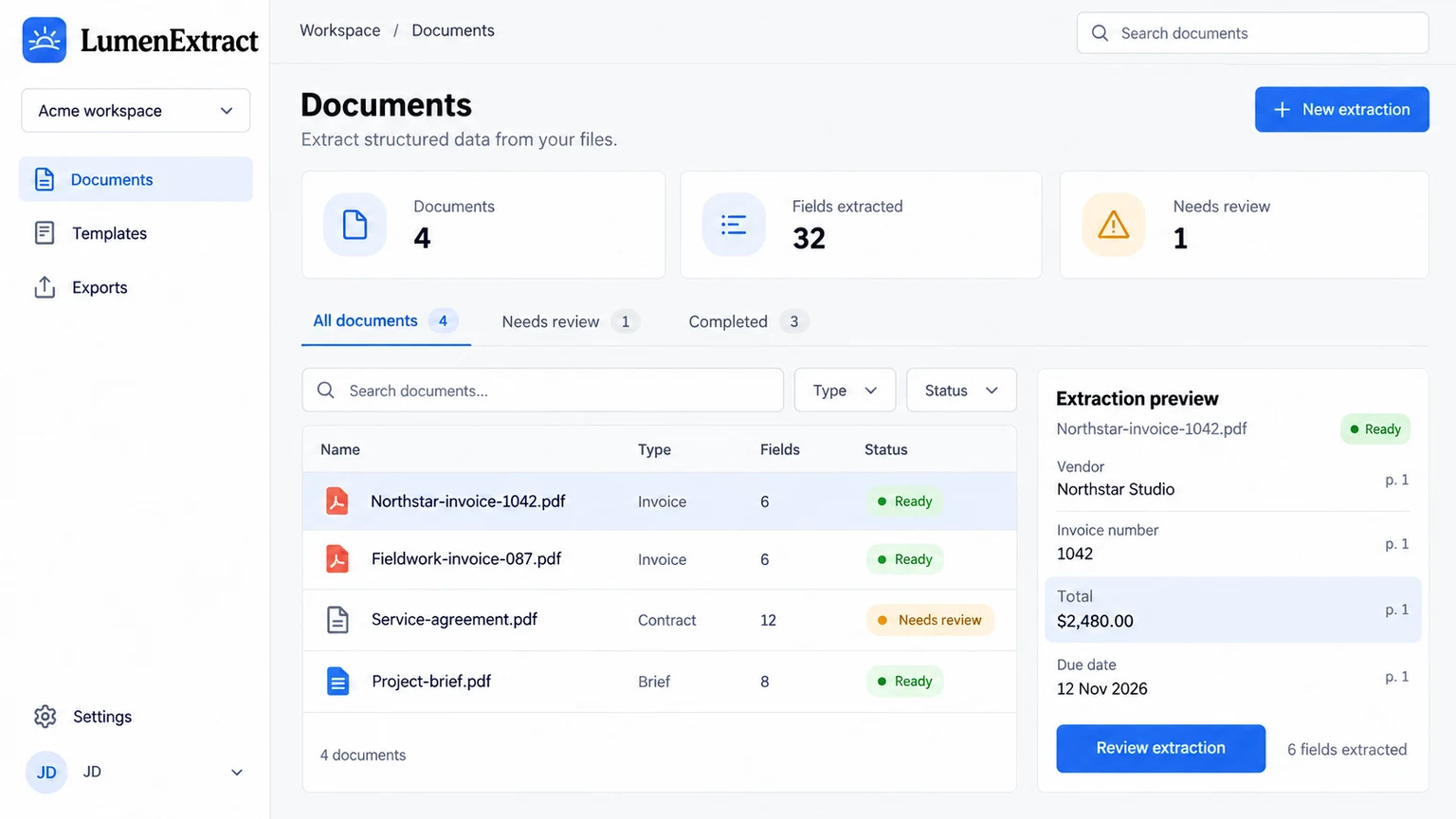Select the Service-agreement.pdf file name
Image resolution: width=1456 pixels, height=819 pixels.
click(454, 619)
